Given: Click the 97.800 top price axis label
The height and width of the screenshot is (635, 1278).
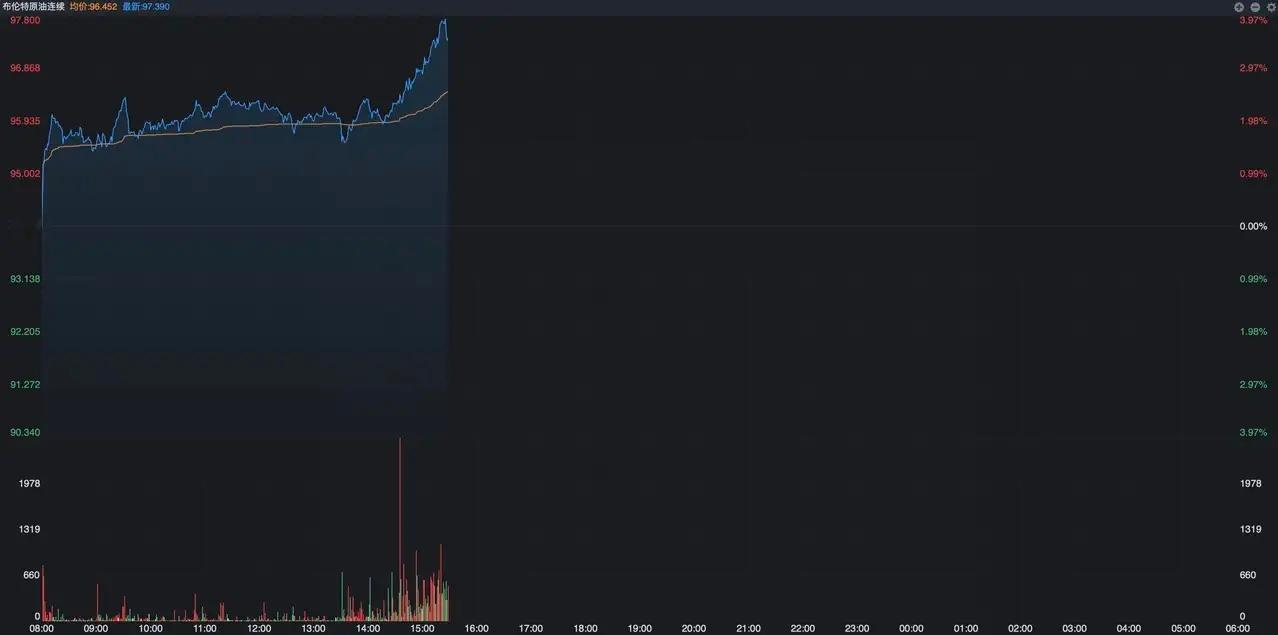Looking at the screenshot, I should [x=25, y=20].
